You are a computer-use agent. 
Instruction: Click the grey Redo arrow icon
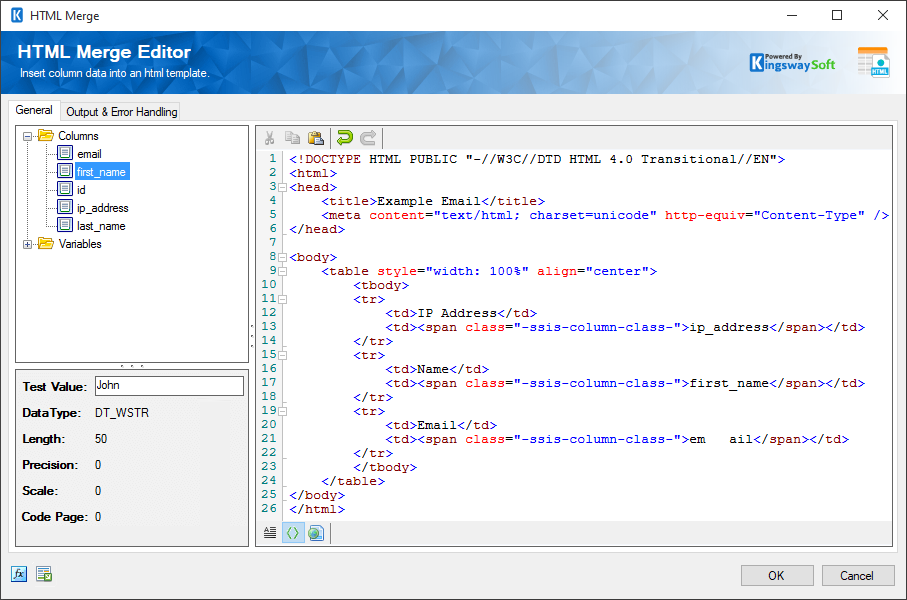point(368,138)
